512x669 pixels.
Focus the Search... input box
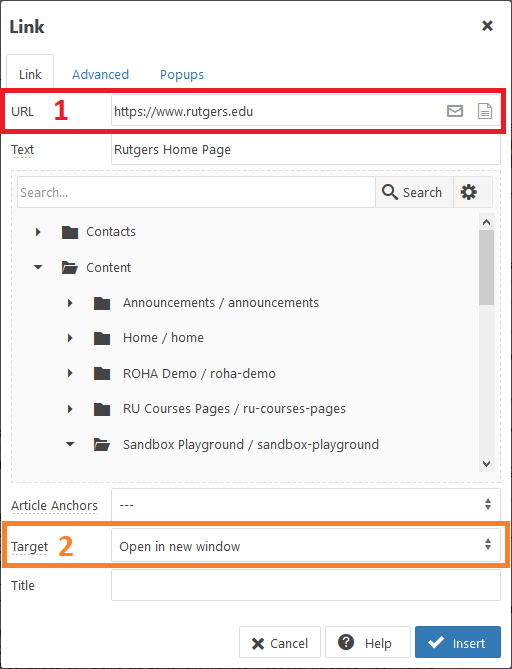point(196,192)
